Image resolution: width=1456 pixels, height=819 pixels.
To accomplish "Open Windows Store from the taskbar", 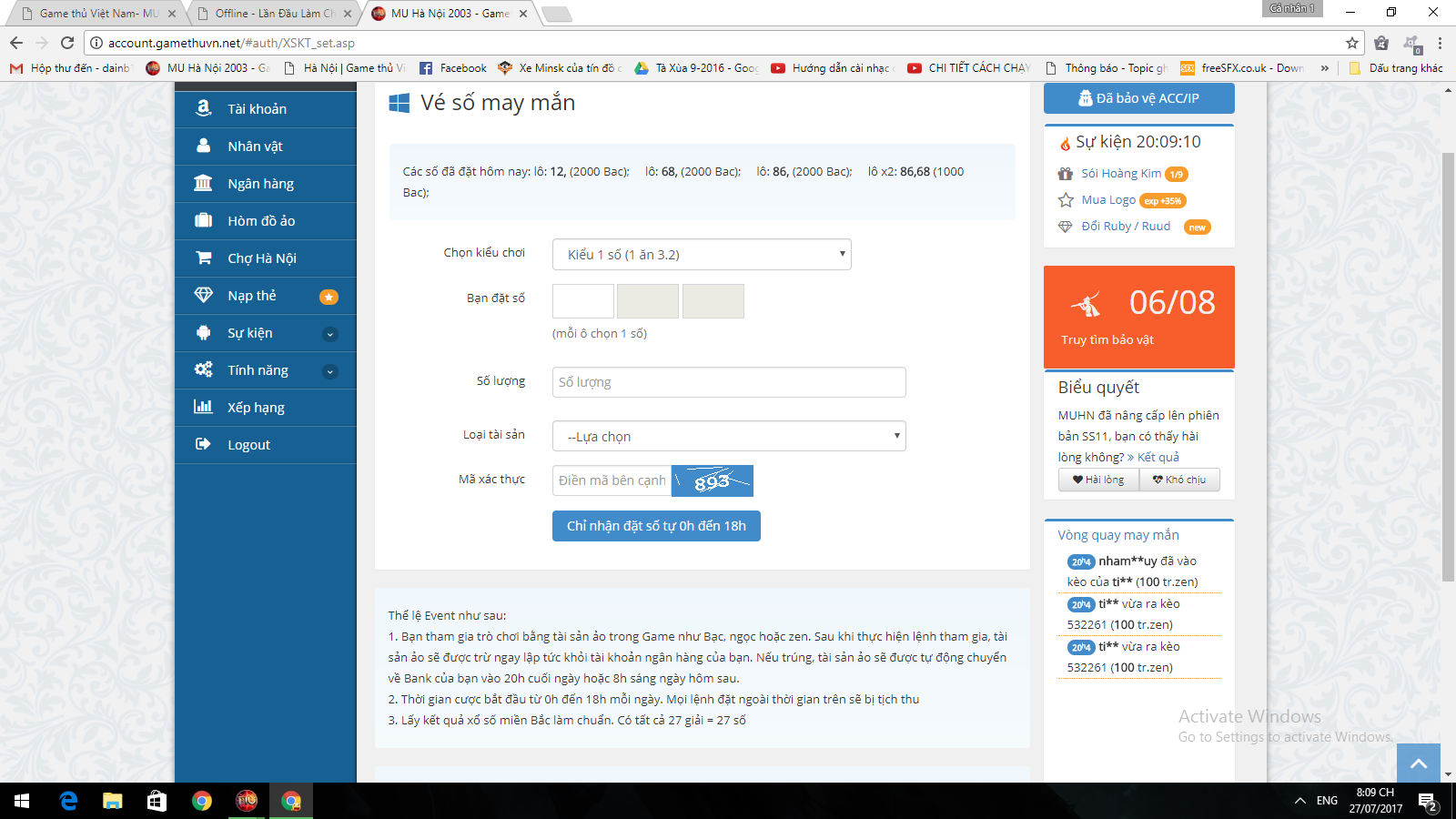I will pyautogui.click(x=157, y=801).
